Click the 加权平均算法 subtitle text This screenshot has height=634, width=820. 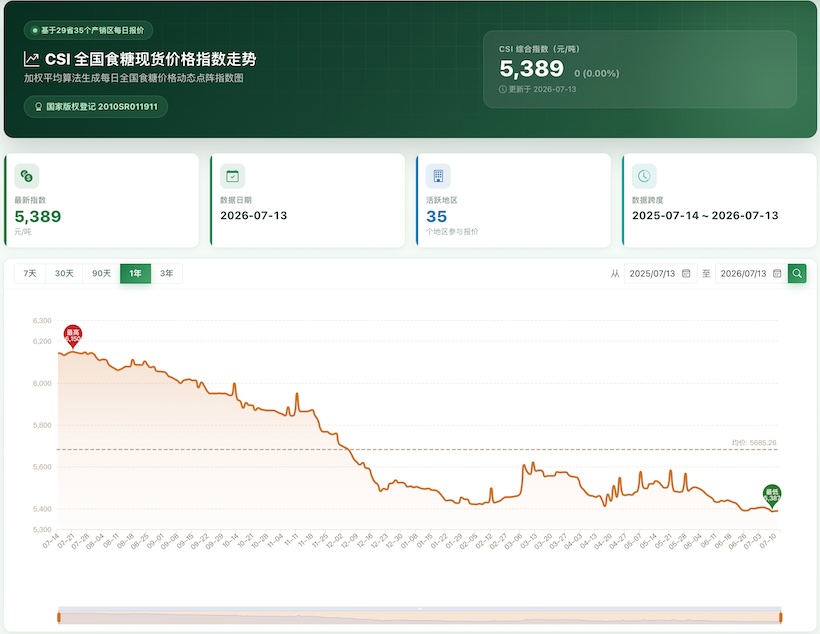point(133,78)
